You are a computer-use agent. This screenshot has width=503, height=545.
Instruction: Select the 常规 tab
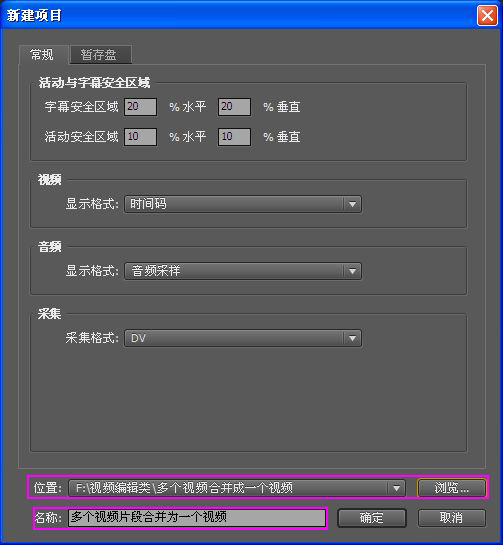tap(43, 55)
